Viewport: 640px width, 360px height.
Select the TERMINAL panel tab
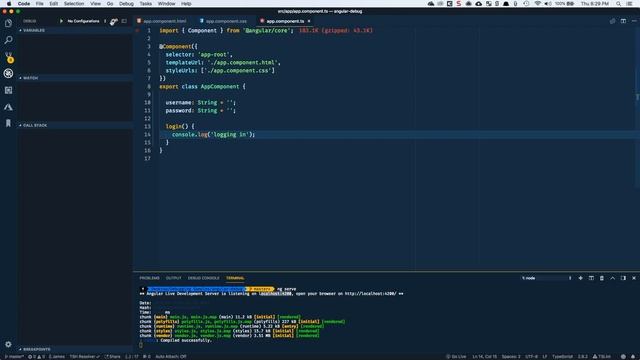tap(235, 278)
